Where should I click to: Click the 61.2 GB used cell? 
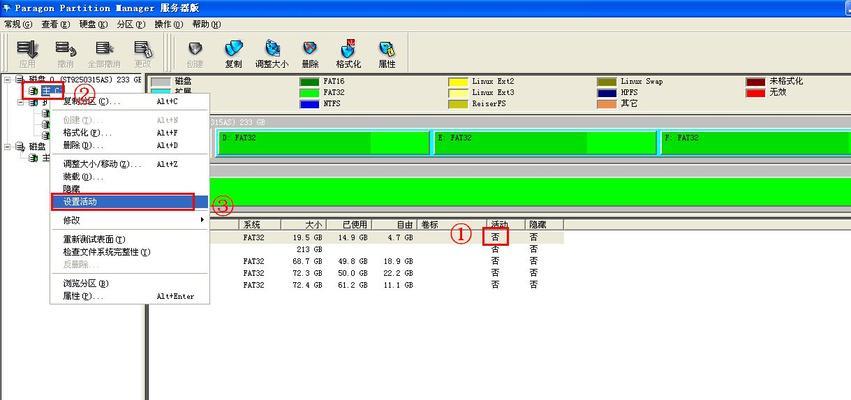pyautogui.click(x=355, y=284)
